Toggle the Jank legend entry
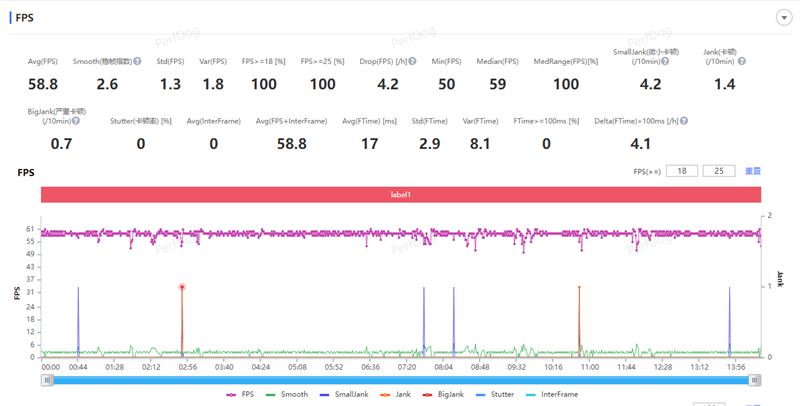The image size is (800, 406). click(397, 395)
